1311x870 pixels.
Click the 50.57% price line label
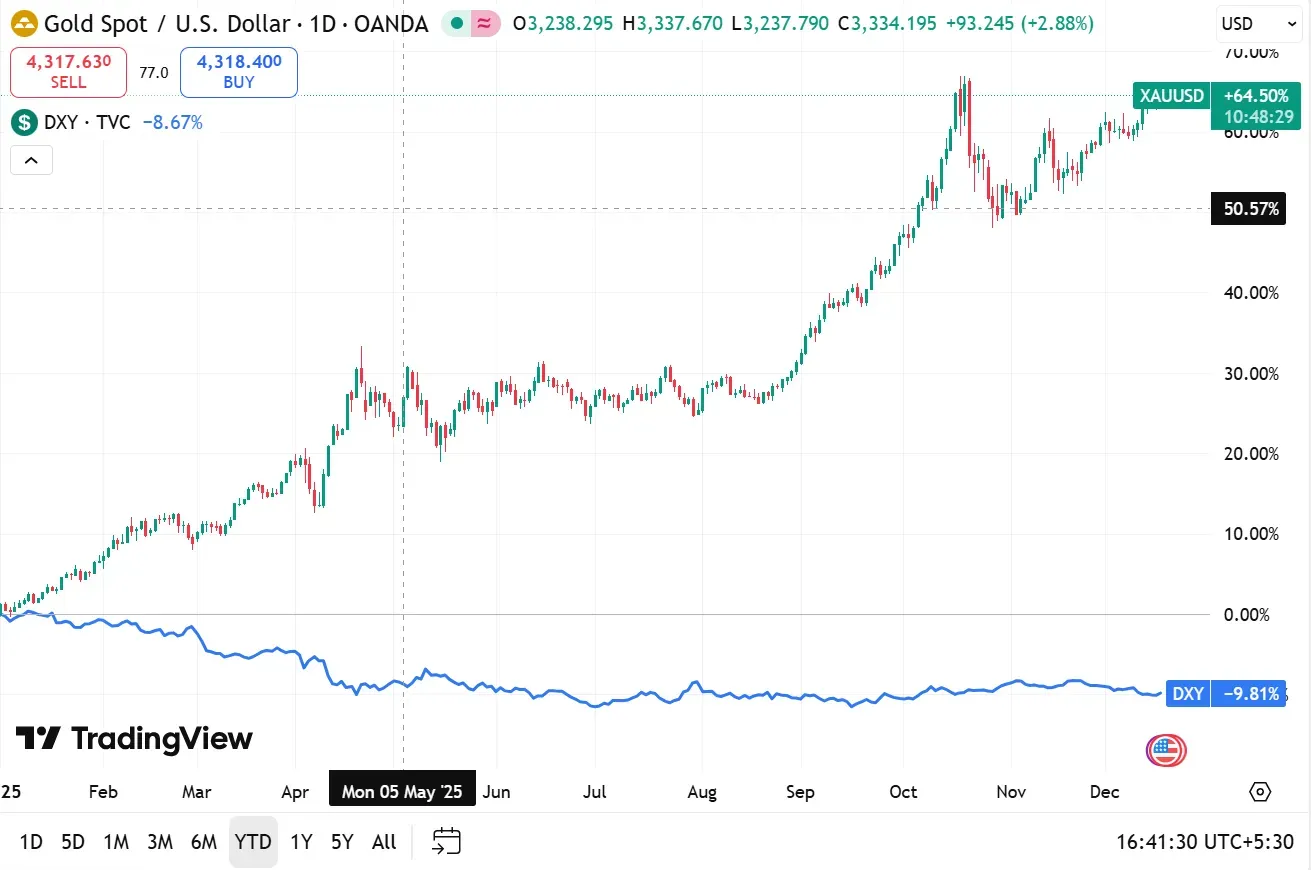(x=1248, y=209)
